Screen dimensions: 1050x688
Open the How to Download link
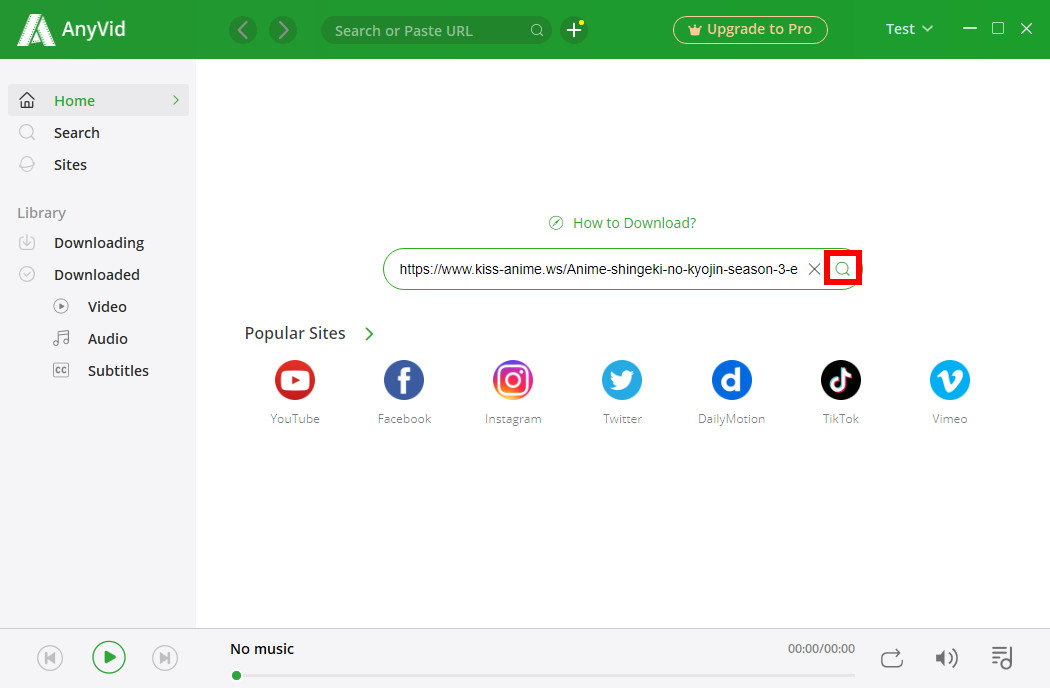pyautogui.click(x=623, y=223)
